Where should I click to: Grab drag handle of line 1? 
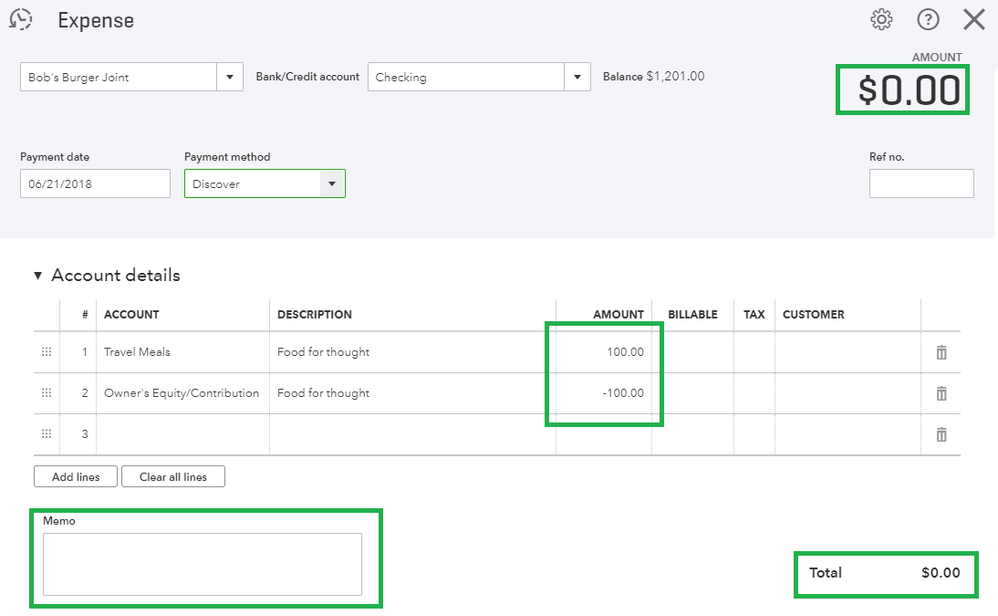click(46, 352)
